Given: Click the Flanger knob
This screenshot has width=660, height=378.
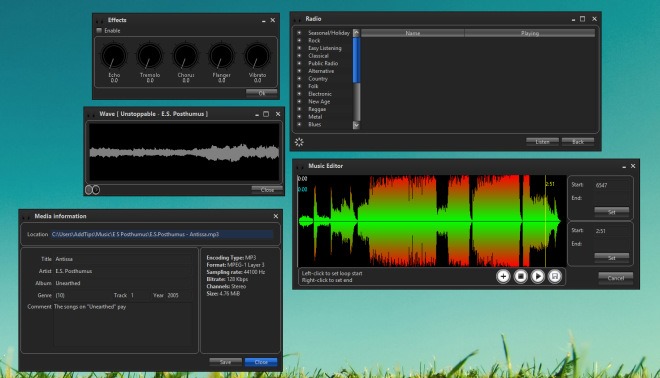Looking at the screenshot, I should pyautogui.click(x=221, y=56).
